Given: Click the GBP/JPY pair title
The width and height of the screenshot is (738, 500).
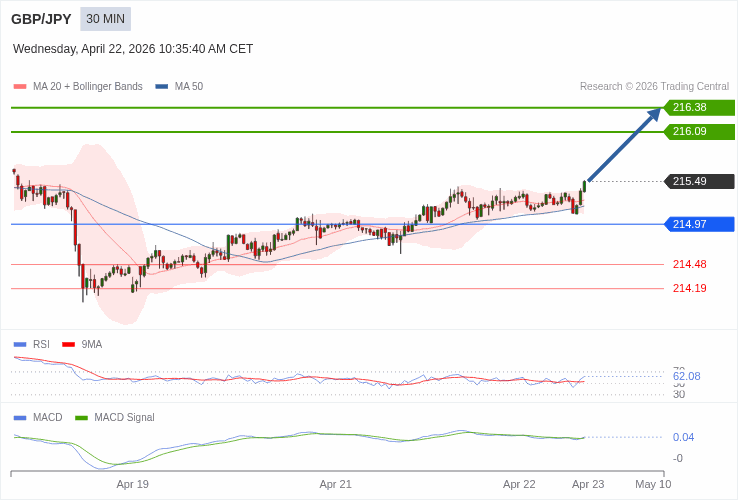Looking at the screenshot, I should pyautogui.click(x=41, y=19).
